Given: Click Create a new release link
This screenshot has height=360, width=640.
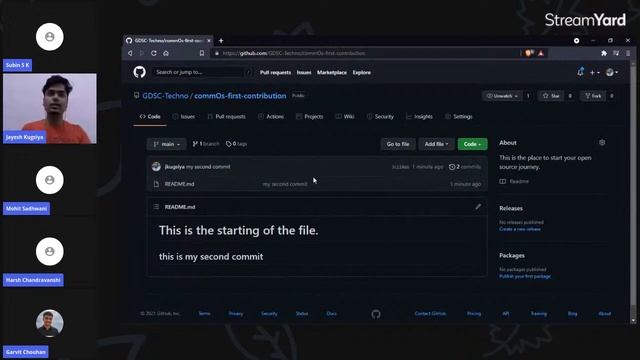Looking at the screenshot, I should click(x=520, y=229).
